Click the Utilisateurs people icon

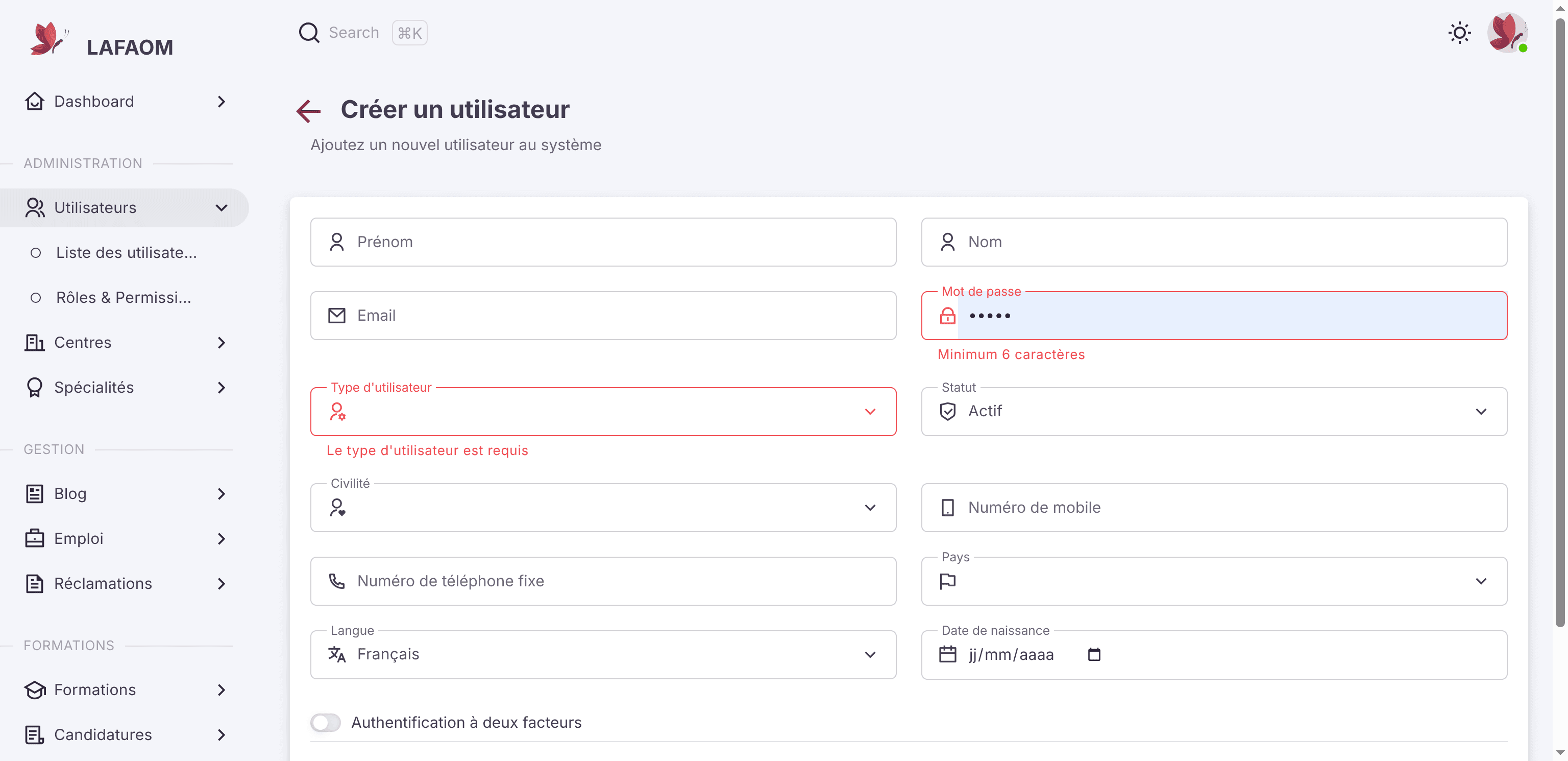35,208
